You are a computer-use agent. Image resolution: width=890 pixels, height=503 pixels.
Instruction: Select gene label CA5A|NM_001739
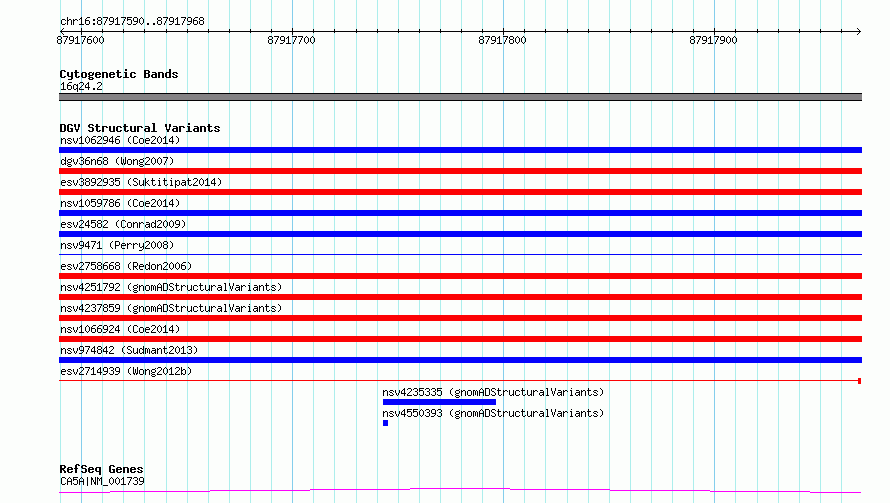[x=102, y=481]
